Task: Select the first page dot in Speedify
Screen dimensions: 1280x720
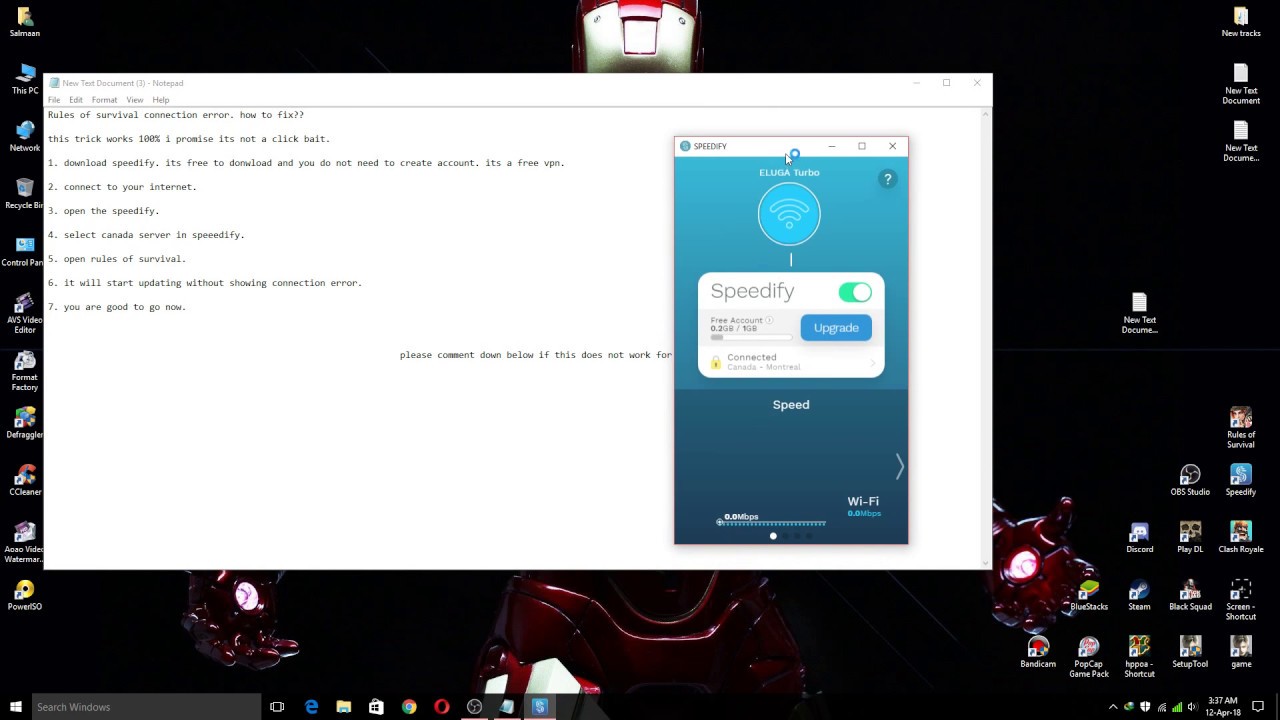Action: tap(773, 536)
